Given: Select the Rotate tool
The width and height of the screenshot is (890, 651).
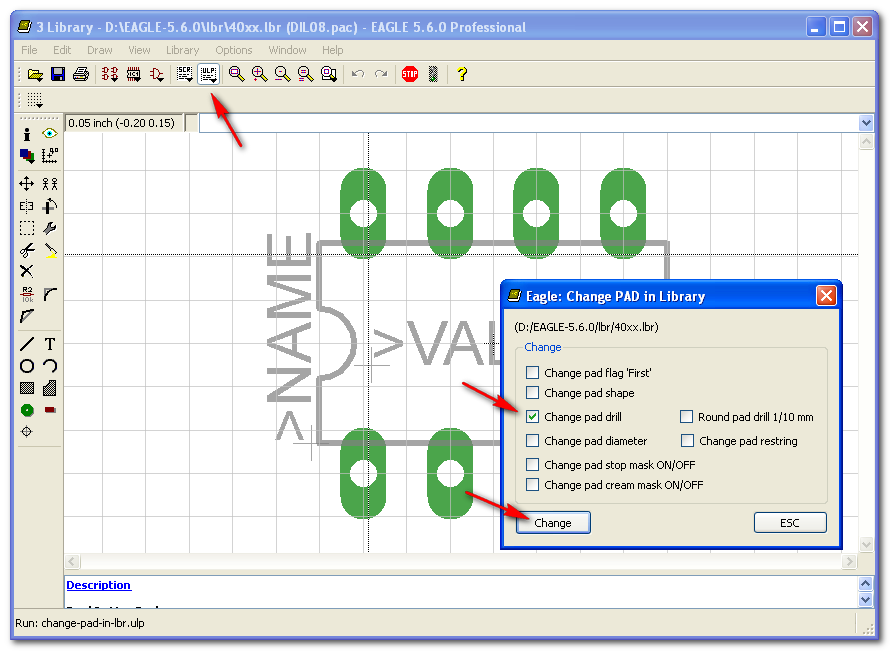Looking at the screenshot, I should 50,206.
